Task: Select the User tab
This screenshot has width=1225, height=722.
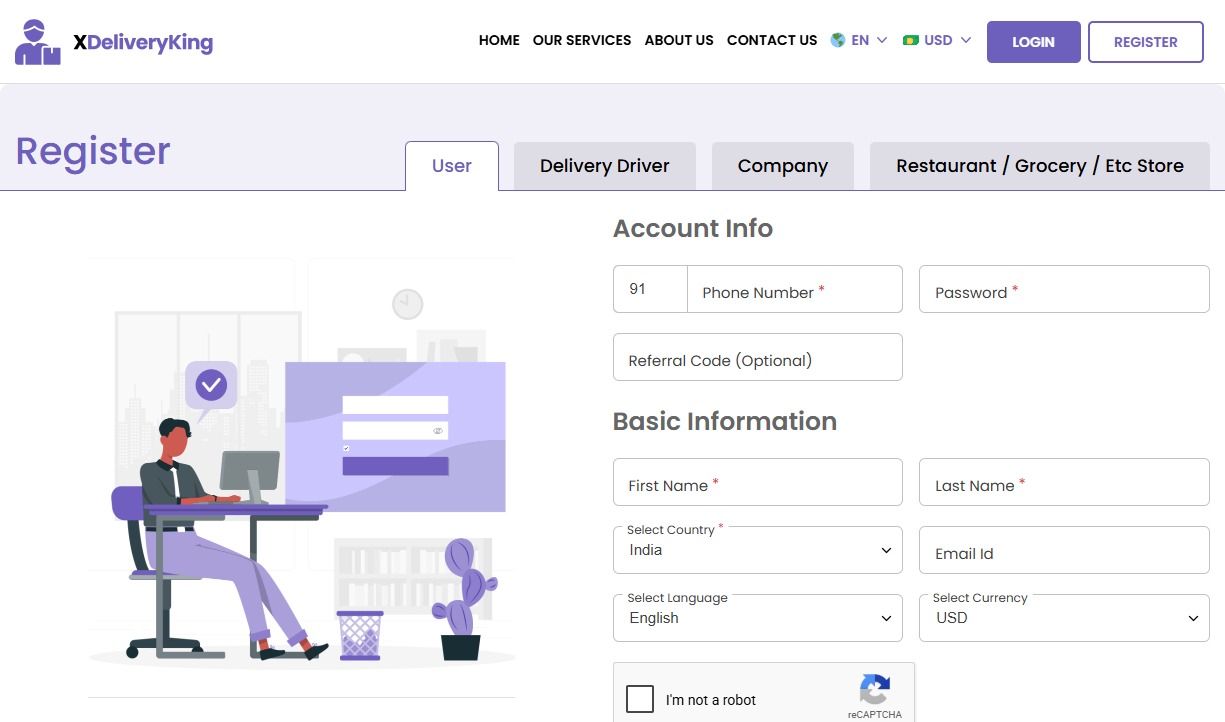Action: coord(452,166)
